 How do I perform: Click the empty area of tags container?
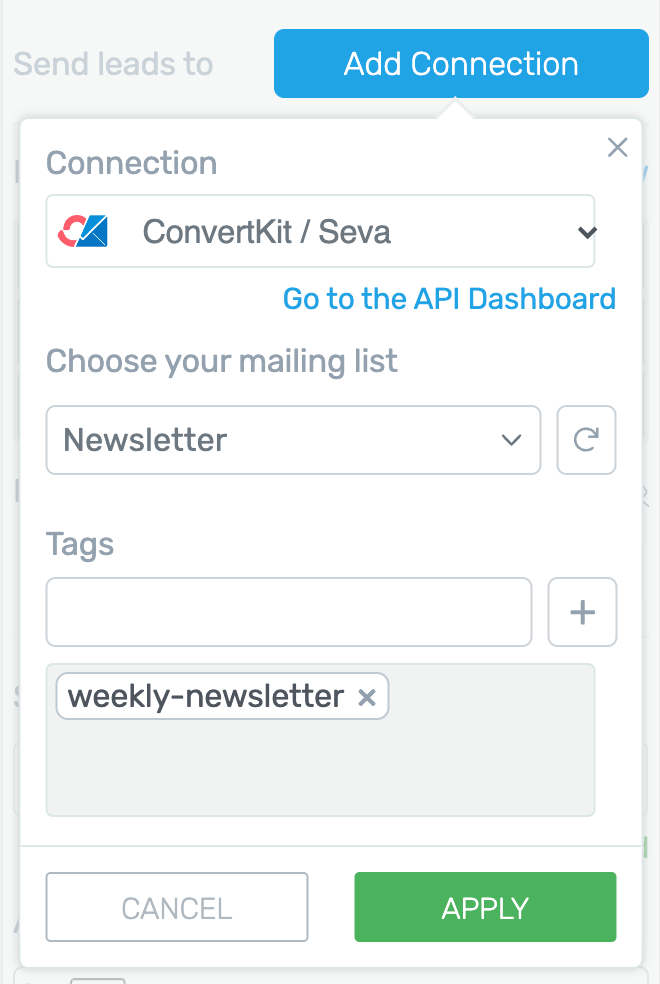click(320, 770)
